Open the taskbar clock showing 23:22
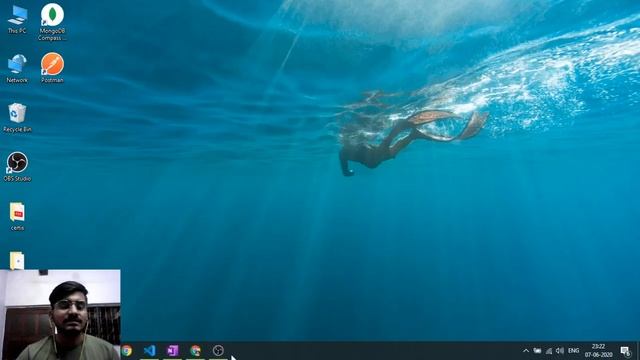The image size is (640, 360). coord(598,351)
